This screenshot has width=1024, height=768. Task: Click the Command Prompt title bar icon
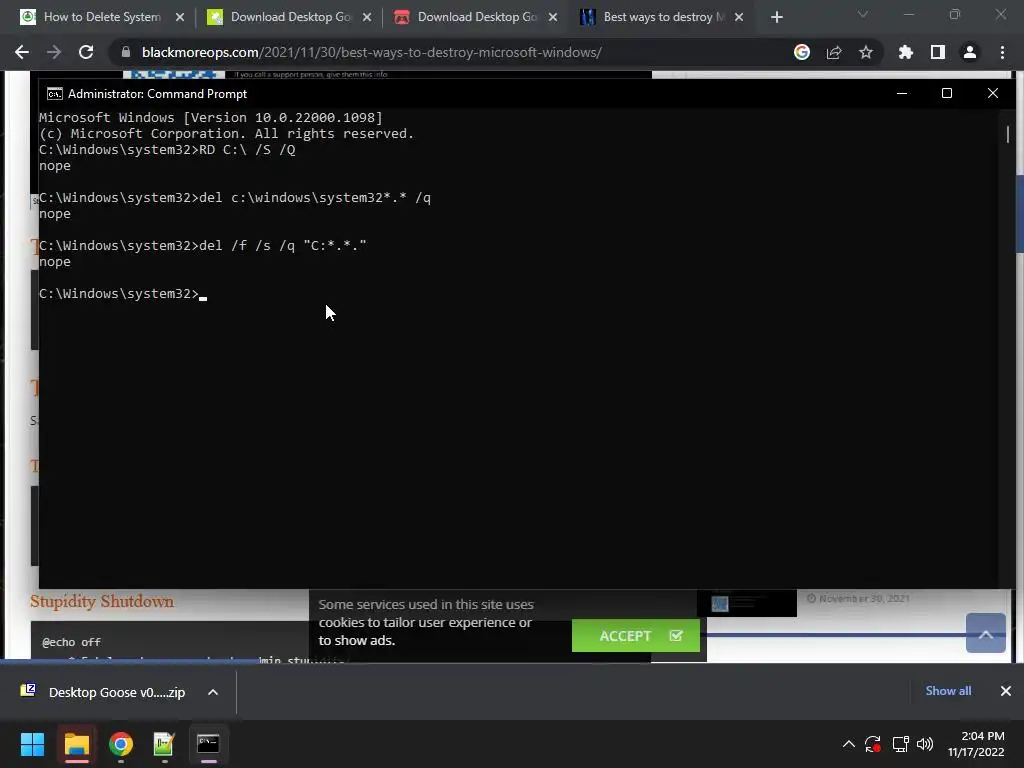tap(55, 94)
